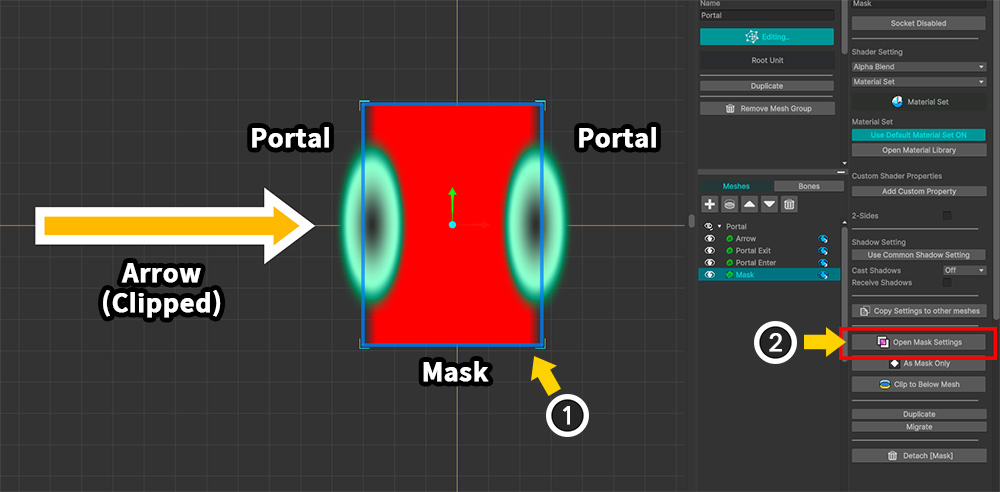Click the delete trash icon in mesh toolbar
This screenshot has height=492, width=1000.
789,204
